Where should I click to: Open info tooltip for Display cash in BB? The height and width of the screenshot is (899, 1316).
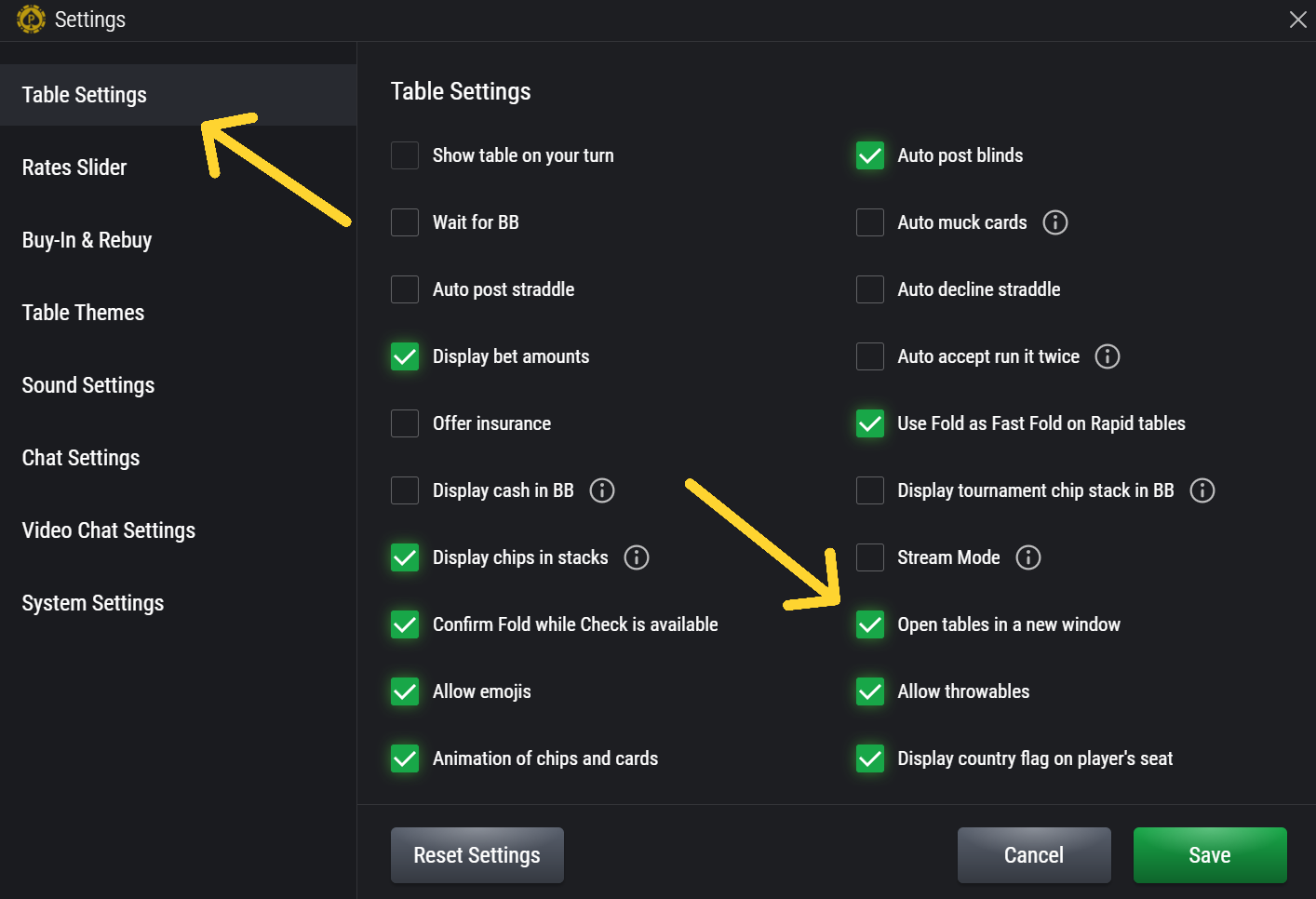click(602, 490)
